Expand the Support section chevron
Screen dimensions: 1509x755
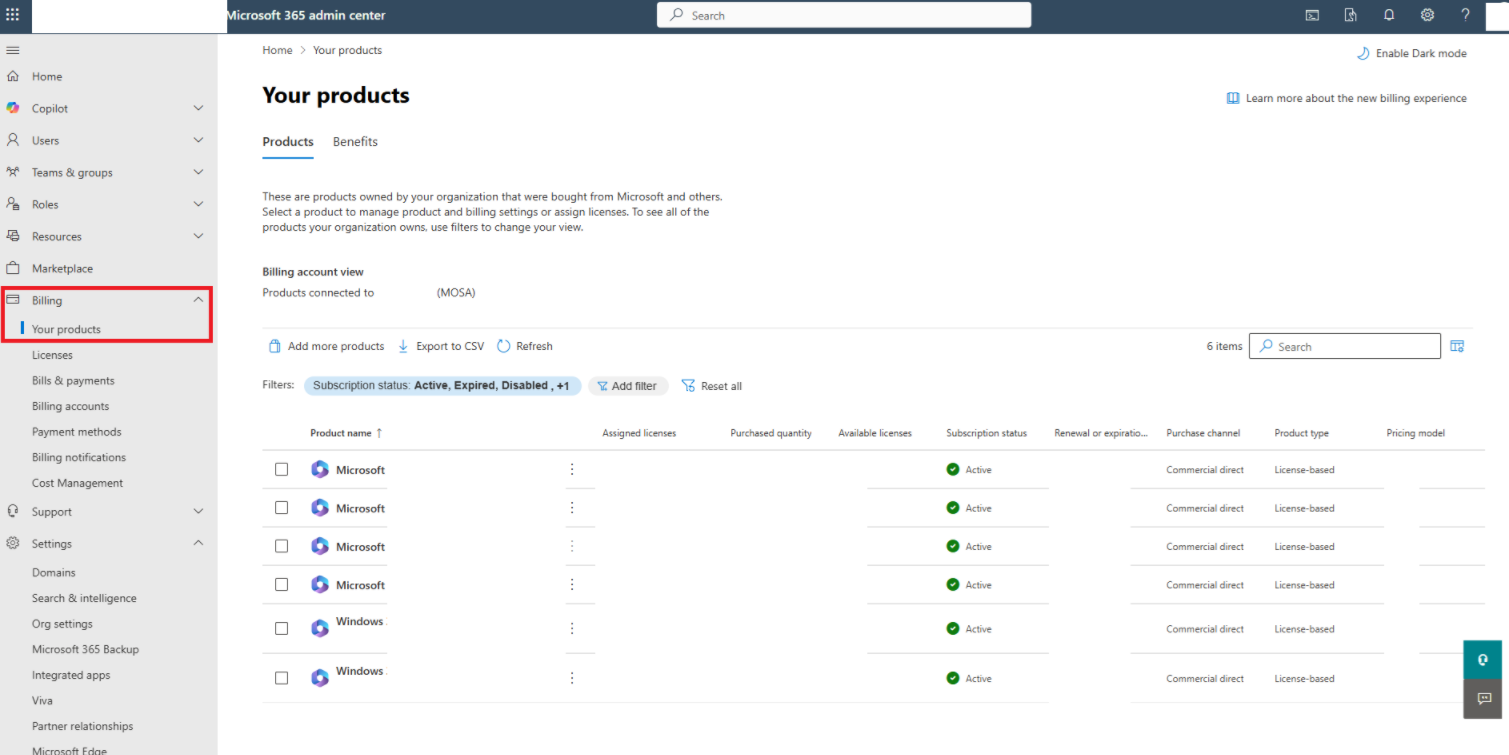(x=198, y=511)
